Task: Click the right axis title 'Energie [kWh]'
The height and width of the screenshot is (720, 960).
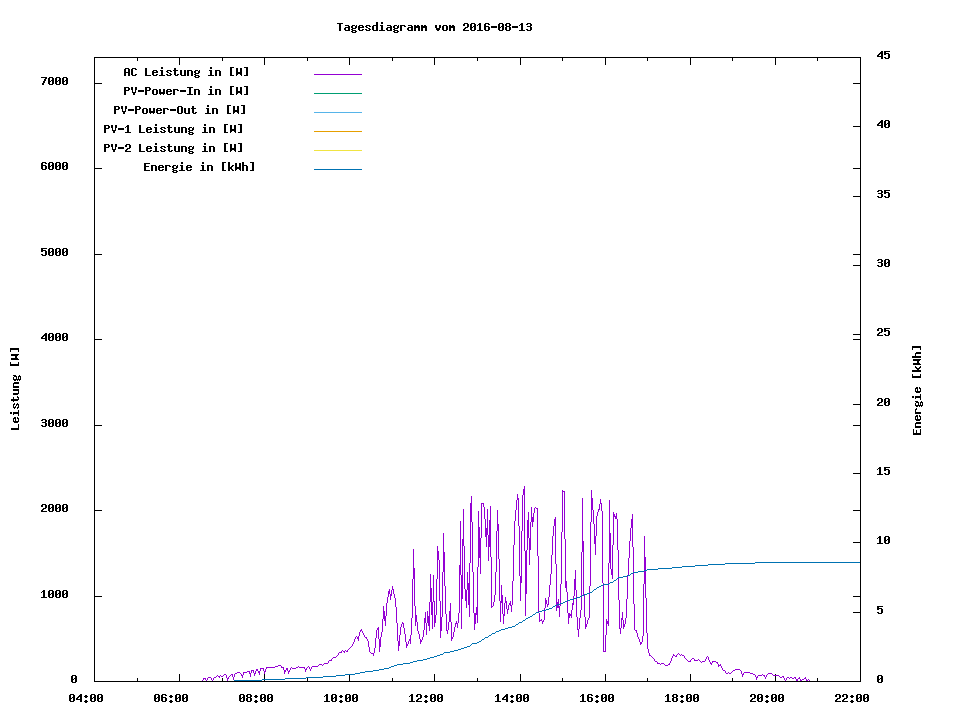Action: [x=917, y=390]
